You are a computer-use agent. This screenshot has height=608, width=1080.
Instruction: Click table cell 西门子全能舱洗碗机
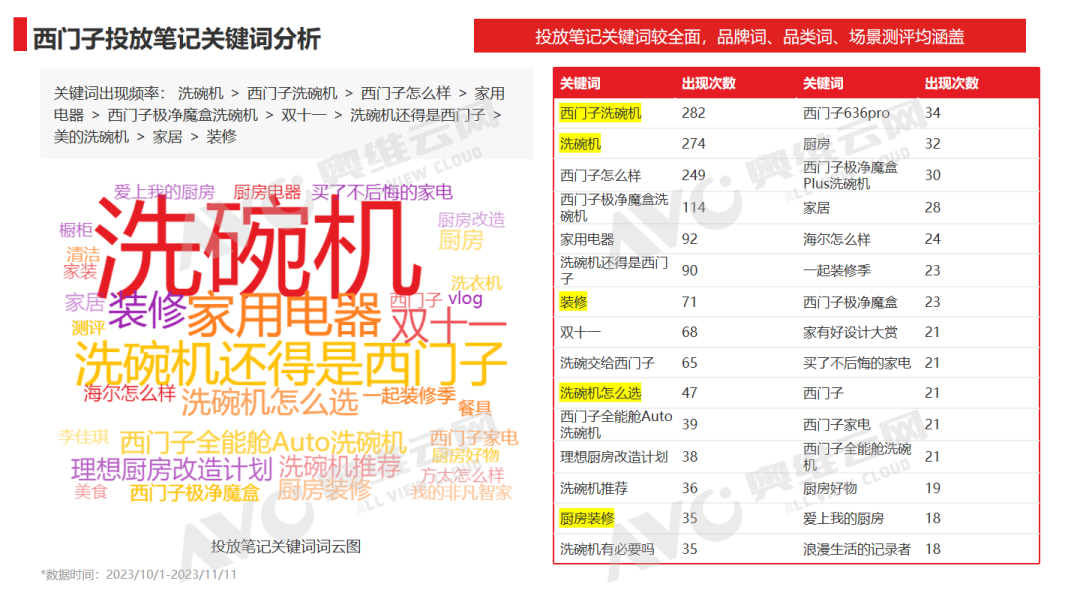857,457
